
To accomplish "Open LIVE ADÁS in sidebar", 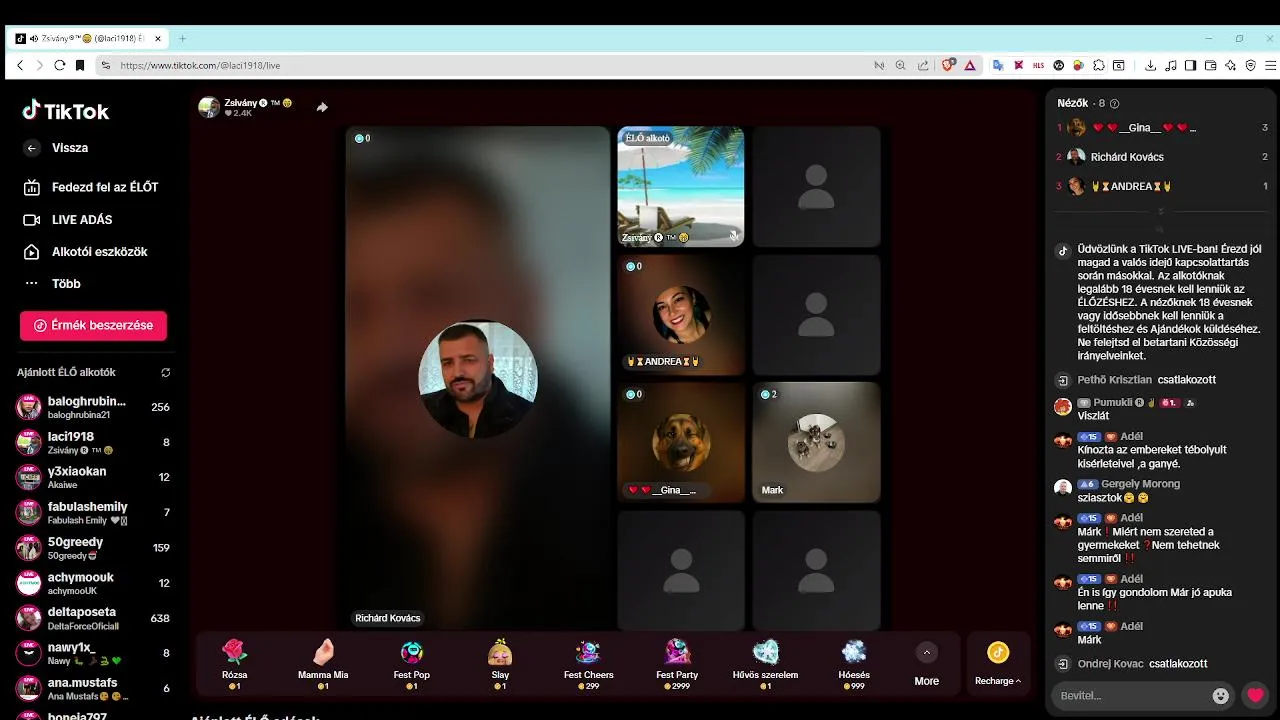I will click(68, 219).
